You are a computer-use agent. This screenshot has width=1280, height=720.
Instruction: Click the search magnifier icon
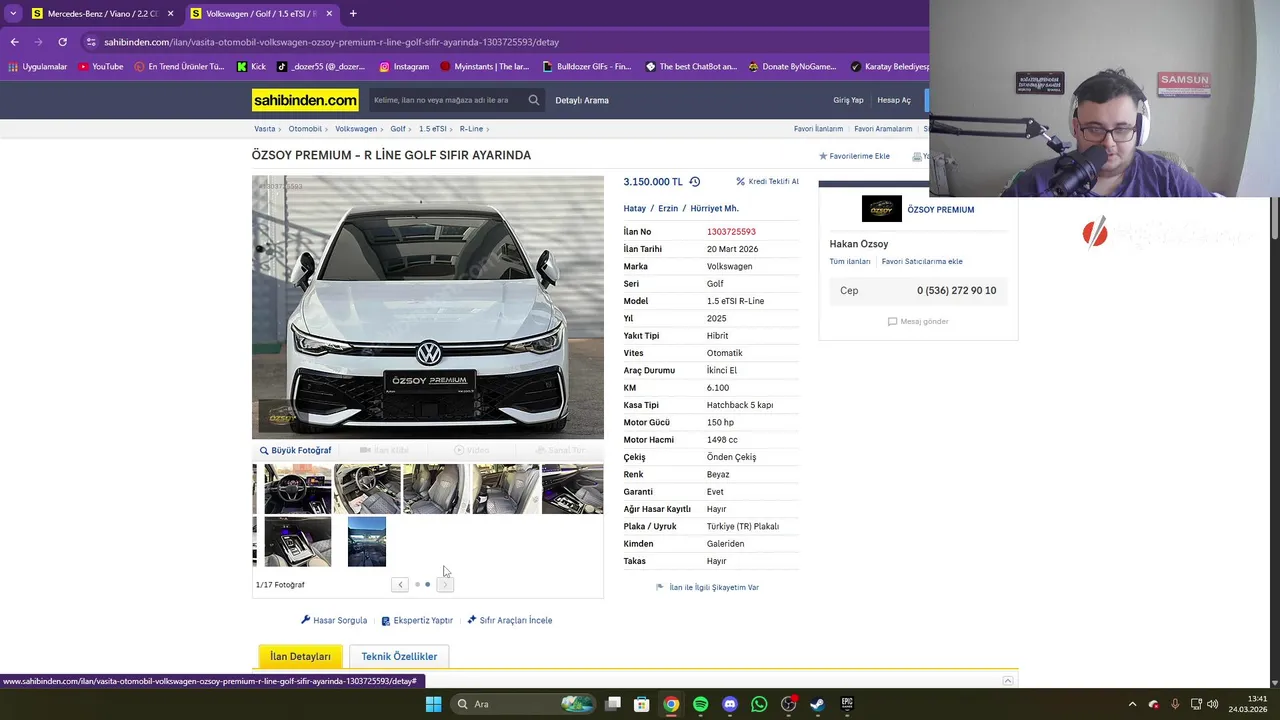click(x=534, y=100)
